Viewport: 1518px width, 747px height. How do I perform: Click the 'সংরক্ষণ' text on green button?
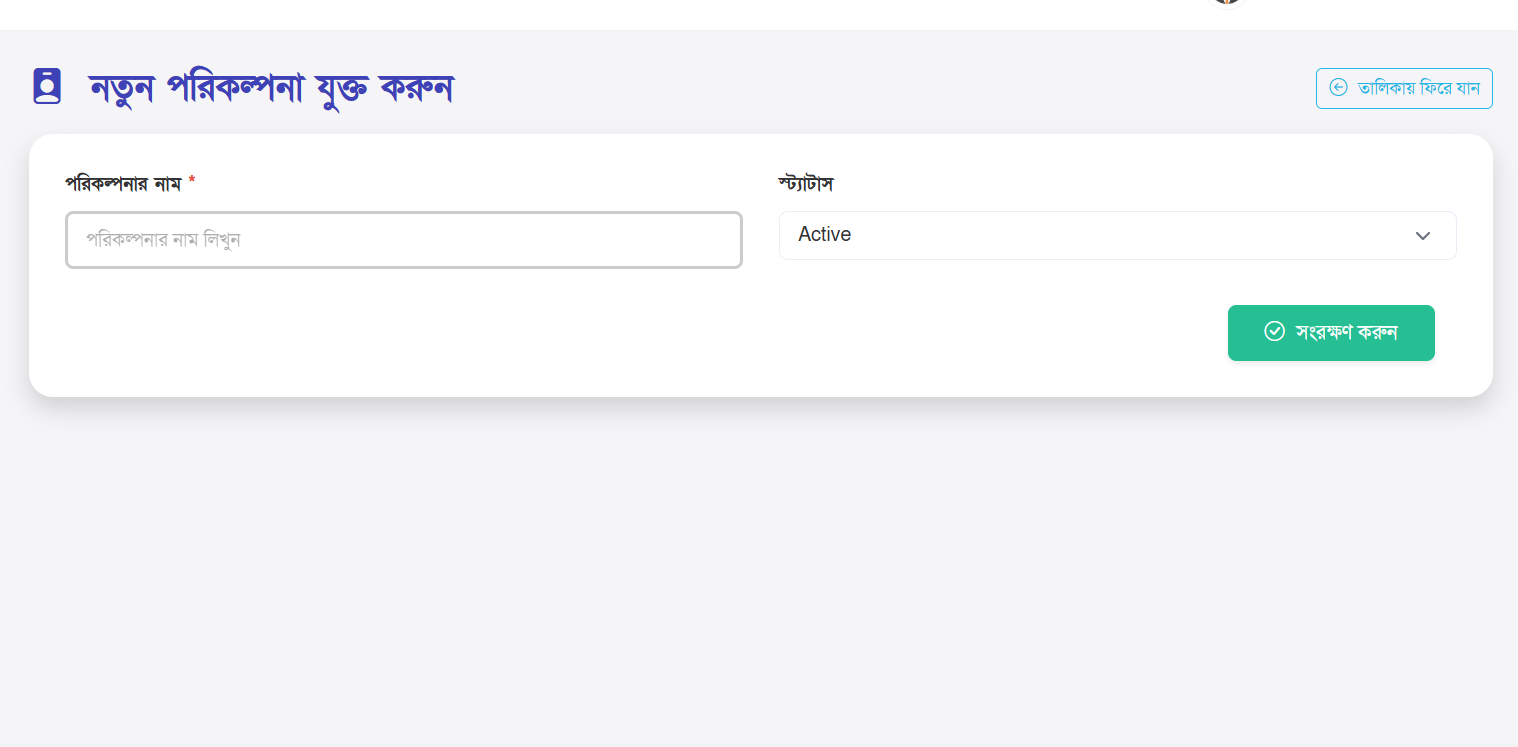tap(1324, 333)
